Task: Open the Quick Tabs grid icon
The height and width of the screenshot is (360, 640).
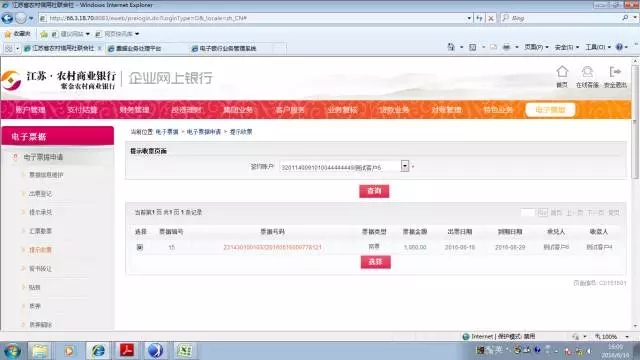Action: click(9, 48)
